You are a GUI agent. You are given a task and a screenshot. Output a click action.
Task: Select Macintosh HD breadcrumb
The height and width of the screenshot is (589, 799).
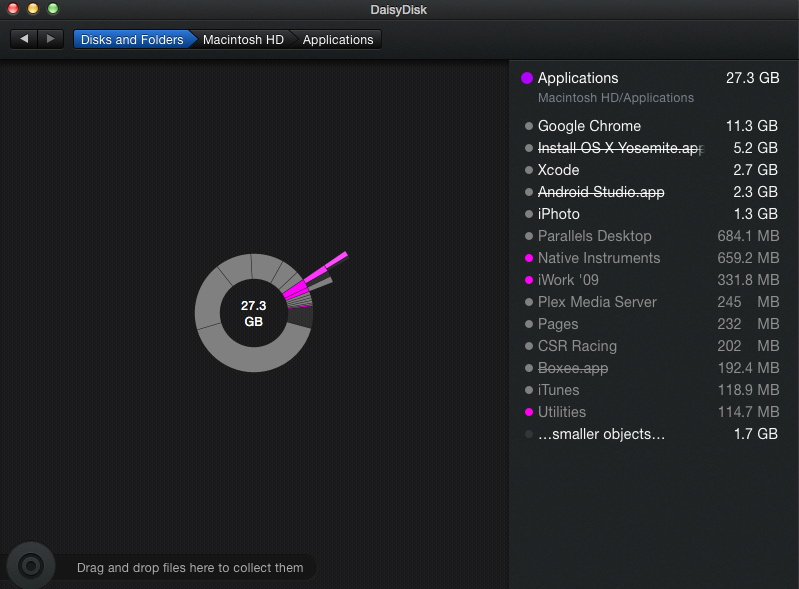coord(243,40)
